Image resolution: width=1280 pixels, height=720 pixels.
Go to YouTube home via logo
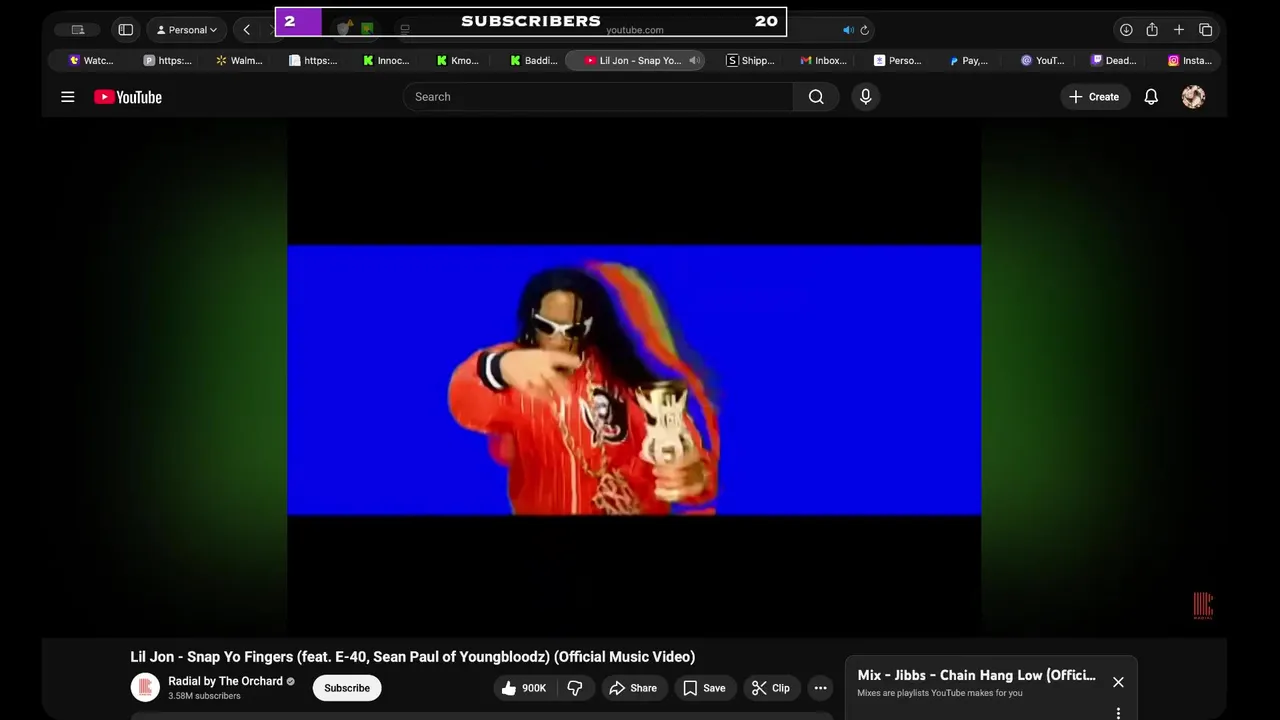click(x=128, y=97)
